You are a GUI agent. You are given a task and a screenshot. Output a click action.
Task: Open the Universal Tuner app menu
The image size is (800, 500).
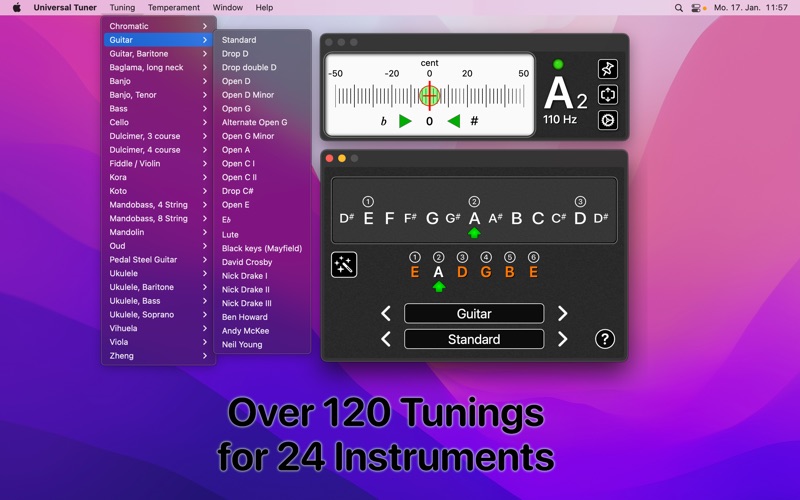click(65, 8)
